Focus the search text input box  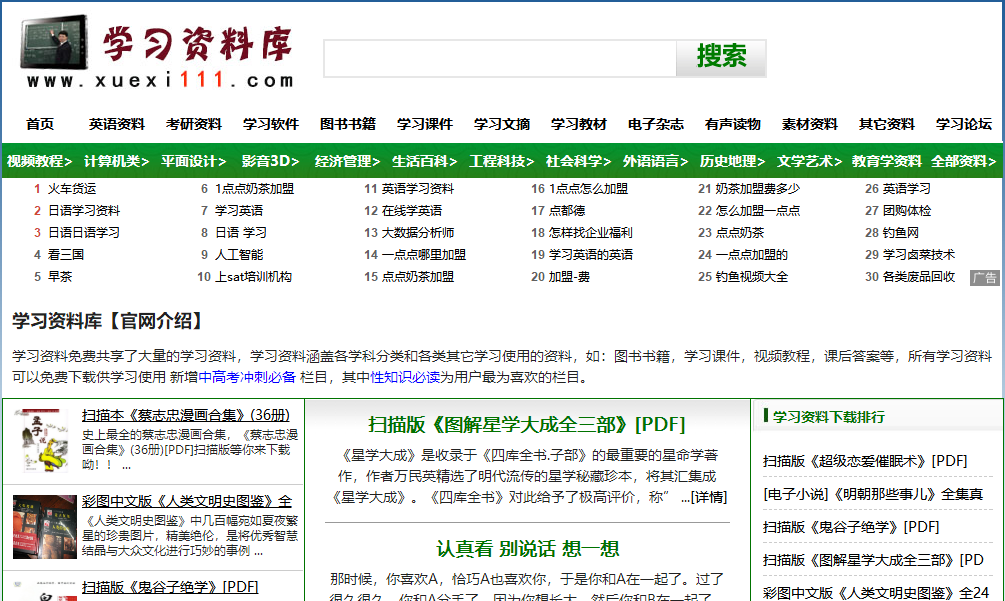(499, 58)
